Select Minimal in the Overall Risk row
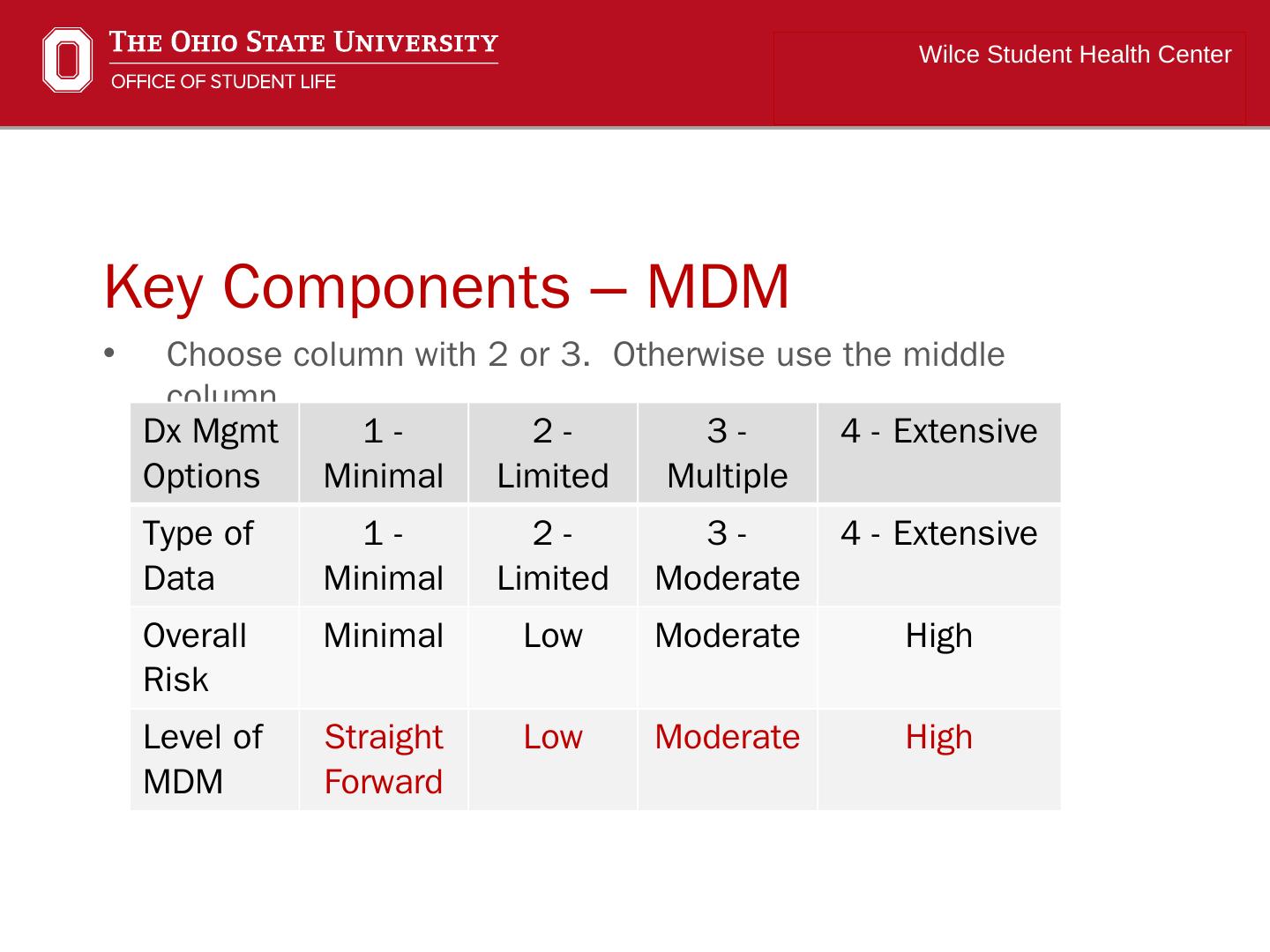This screenshot has height=952, width=1270. click(384, 636)
